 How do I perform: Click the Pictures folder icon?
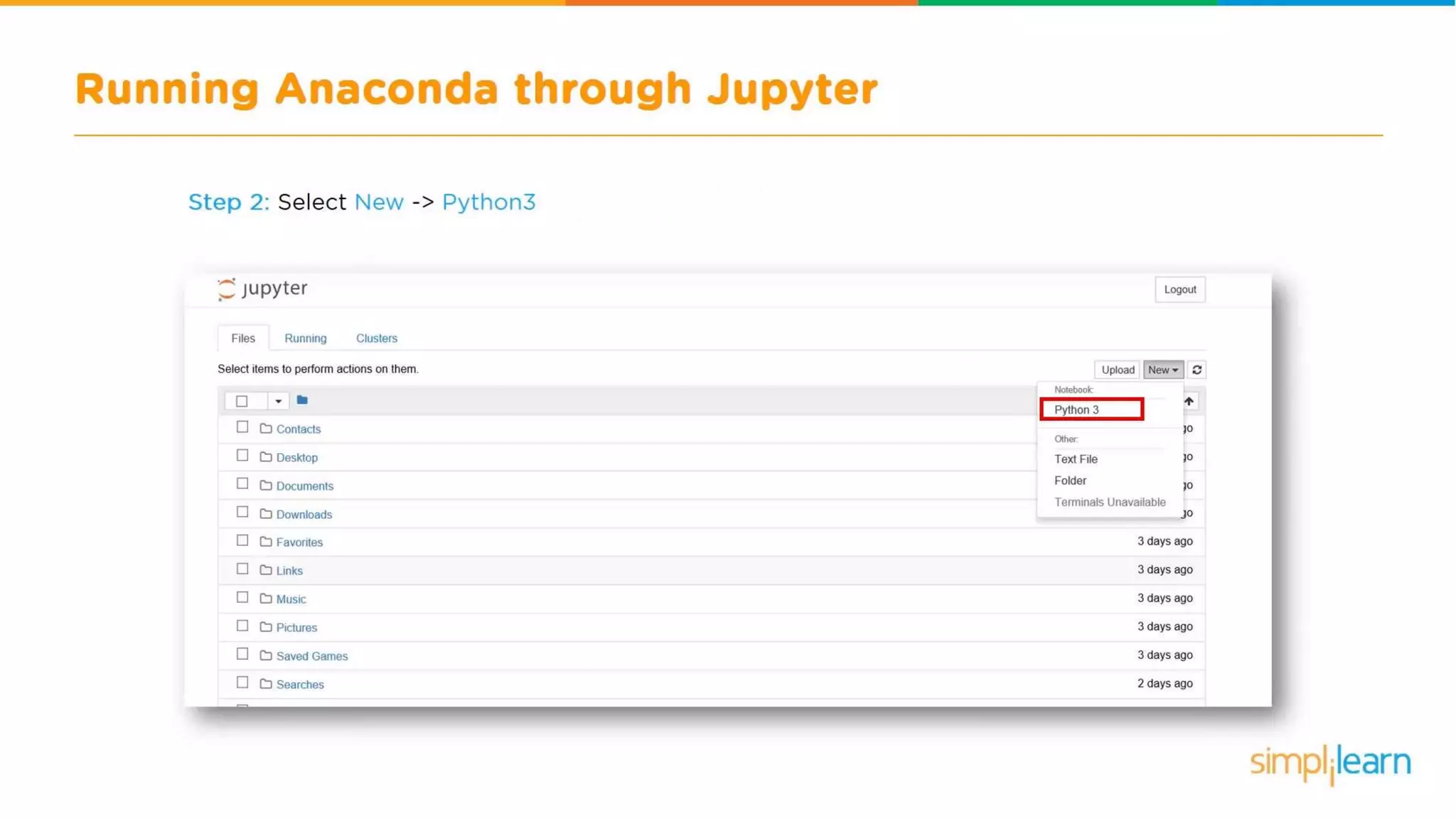coord(266,627)
